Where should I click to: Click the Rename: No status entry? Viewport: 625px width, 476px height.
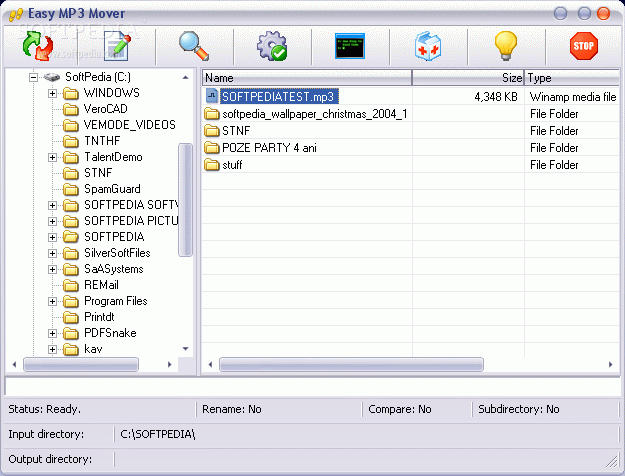(232, 409)
